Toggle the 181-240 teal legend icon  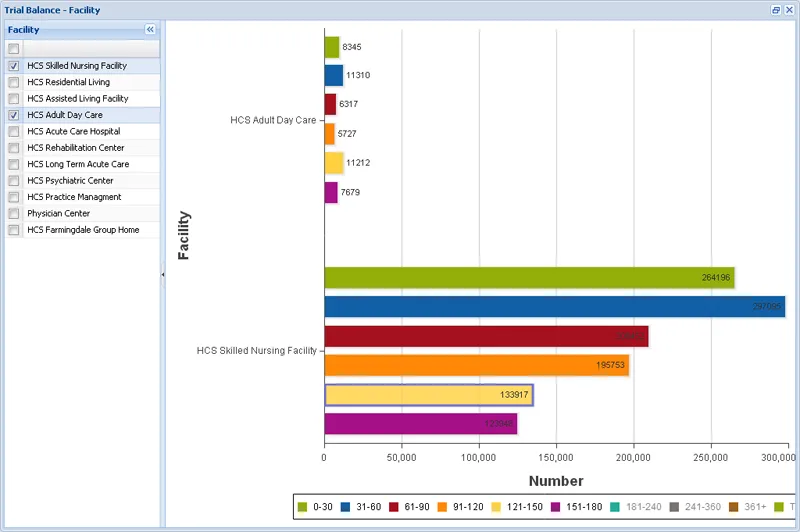click(x=615, y=507)
